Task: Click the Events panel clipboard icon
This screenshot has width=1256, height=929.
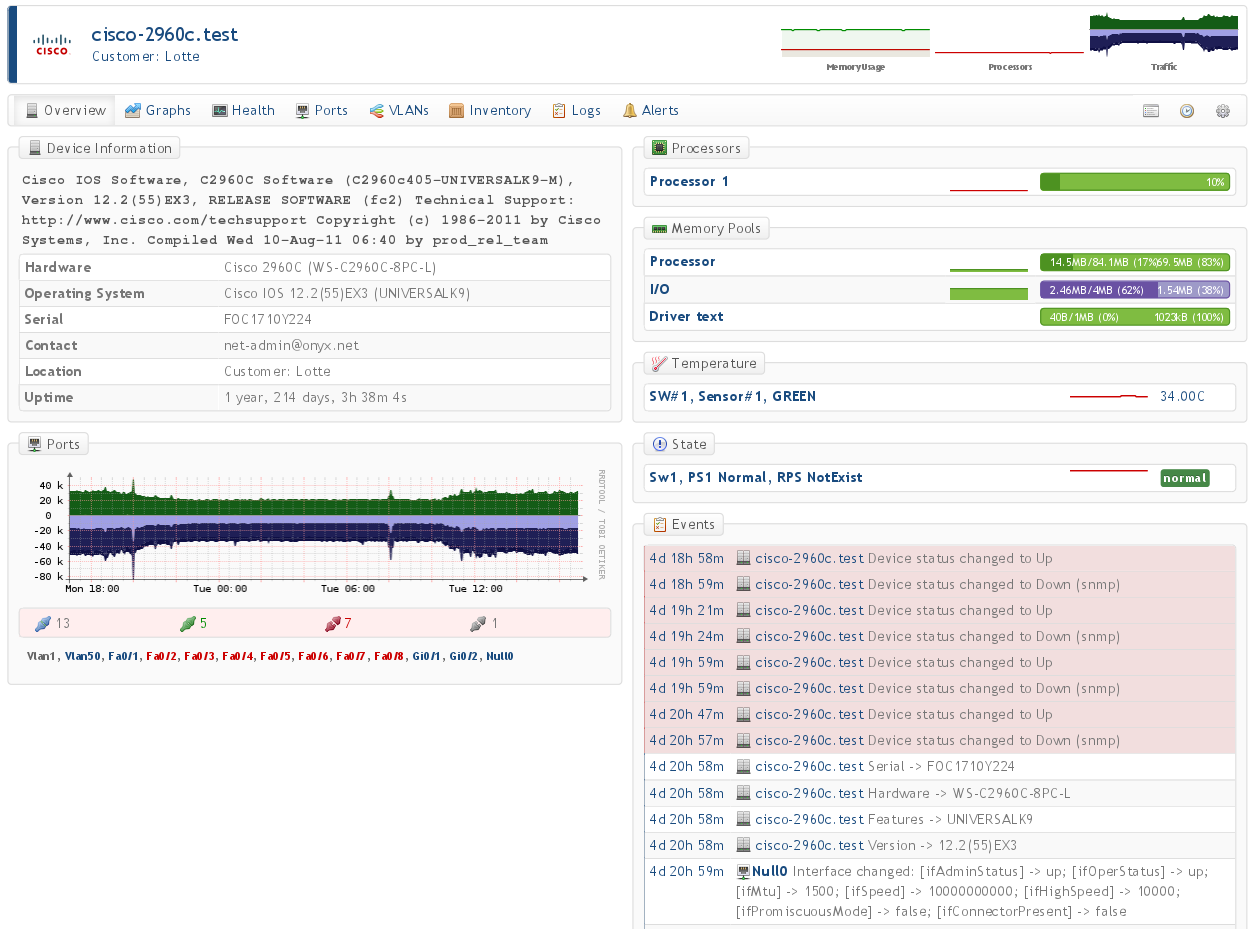Action: click(659, 524)
